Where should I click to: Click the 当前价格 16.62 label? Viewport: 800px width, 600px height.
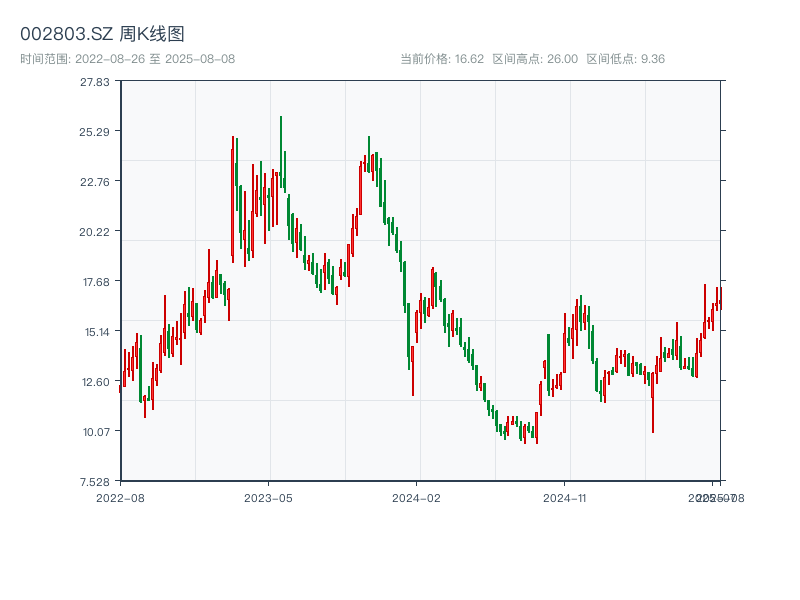coord(442,59)
